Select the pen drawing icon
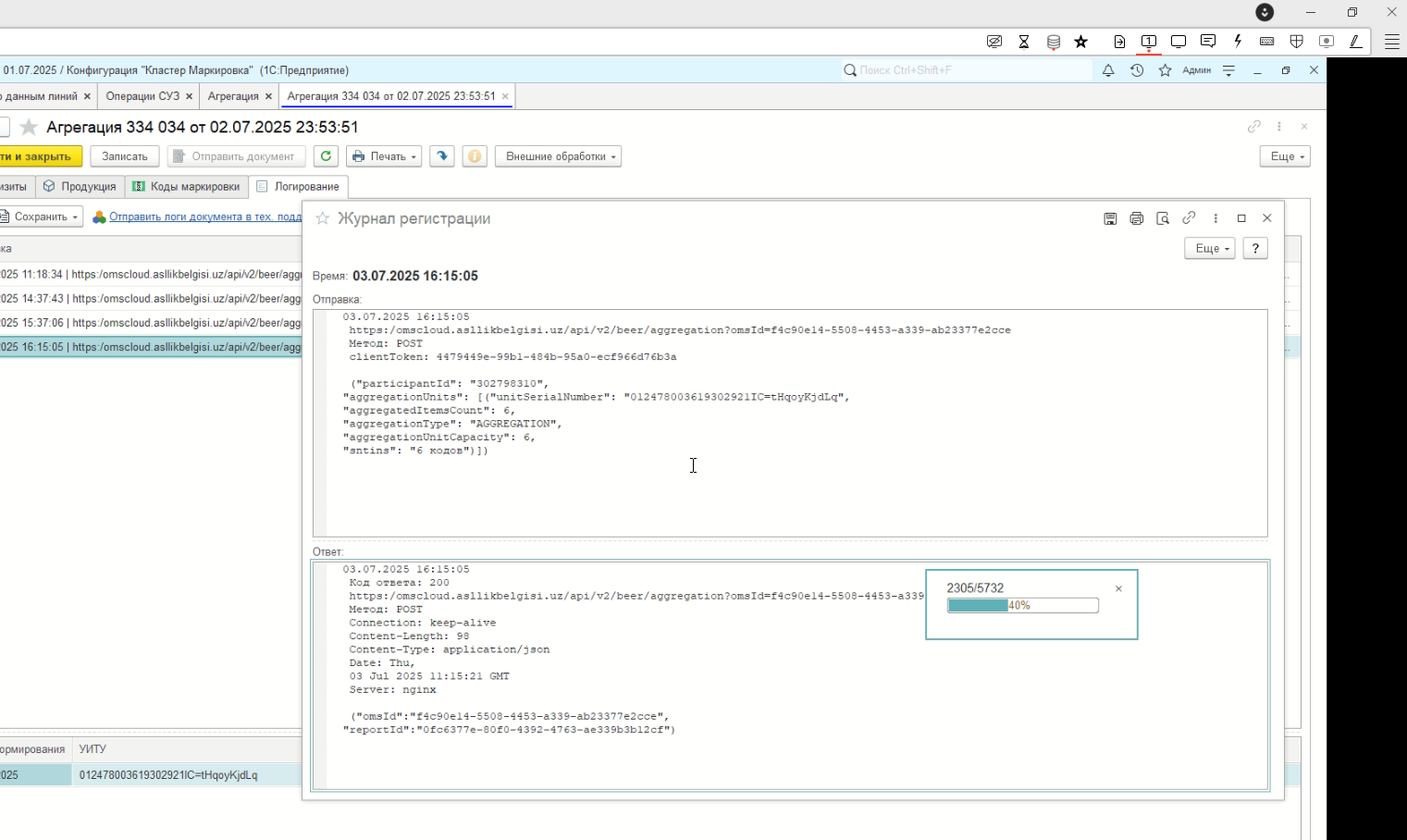The image size is (1407, 840). [1355, 42]
